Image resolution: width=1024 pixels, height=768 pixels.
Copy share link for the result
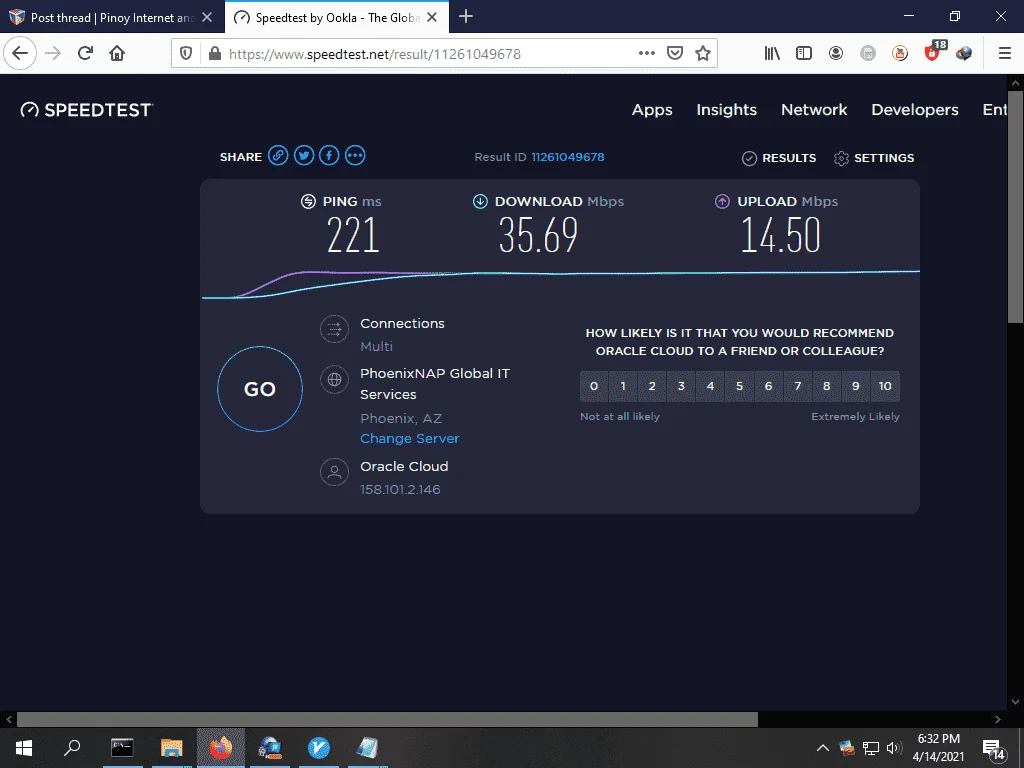pos(278,155)
